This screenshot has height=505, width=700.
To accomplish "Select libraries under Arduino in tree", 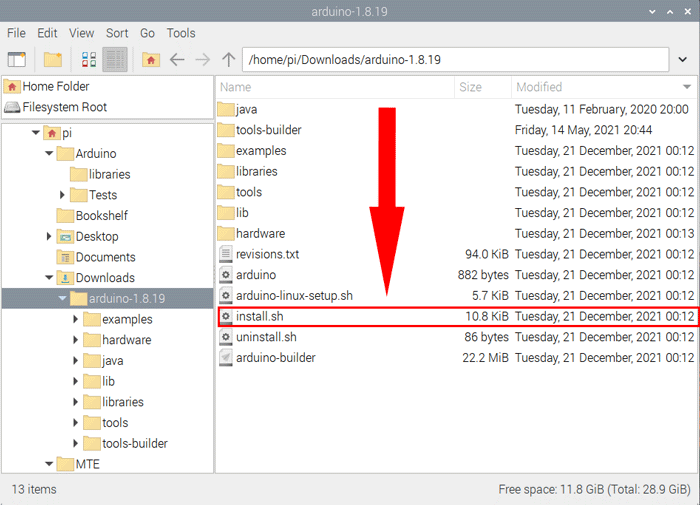I will pos(109,174).
